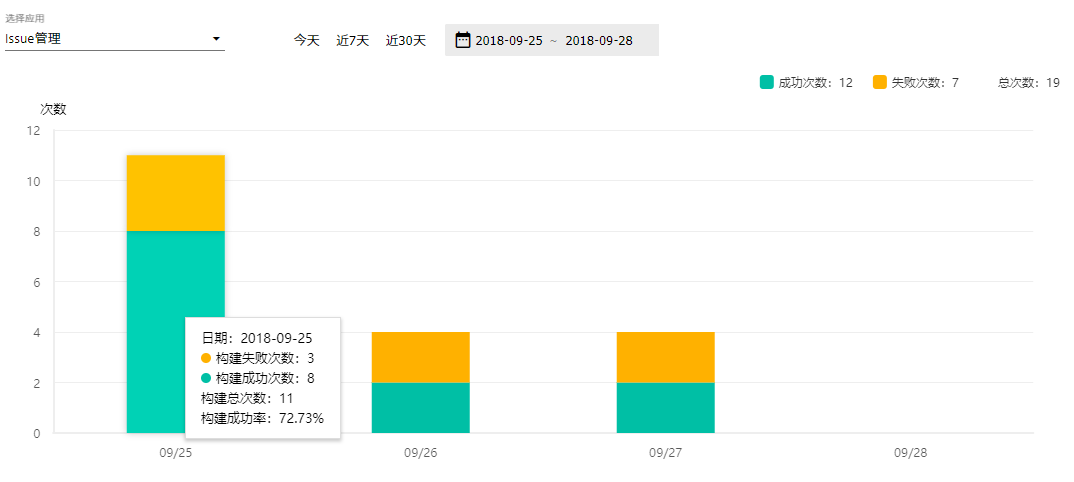This screenshot has width=1074, height=482.
Task: Click the 成功次数：12 legend label
Action: 816,83
